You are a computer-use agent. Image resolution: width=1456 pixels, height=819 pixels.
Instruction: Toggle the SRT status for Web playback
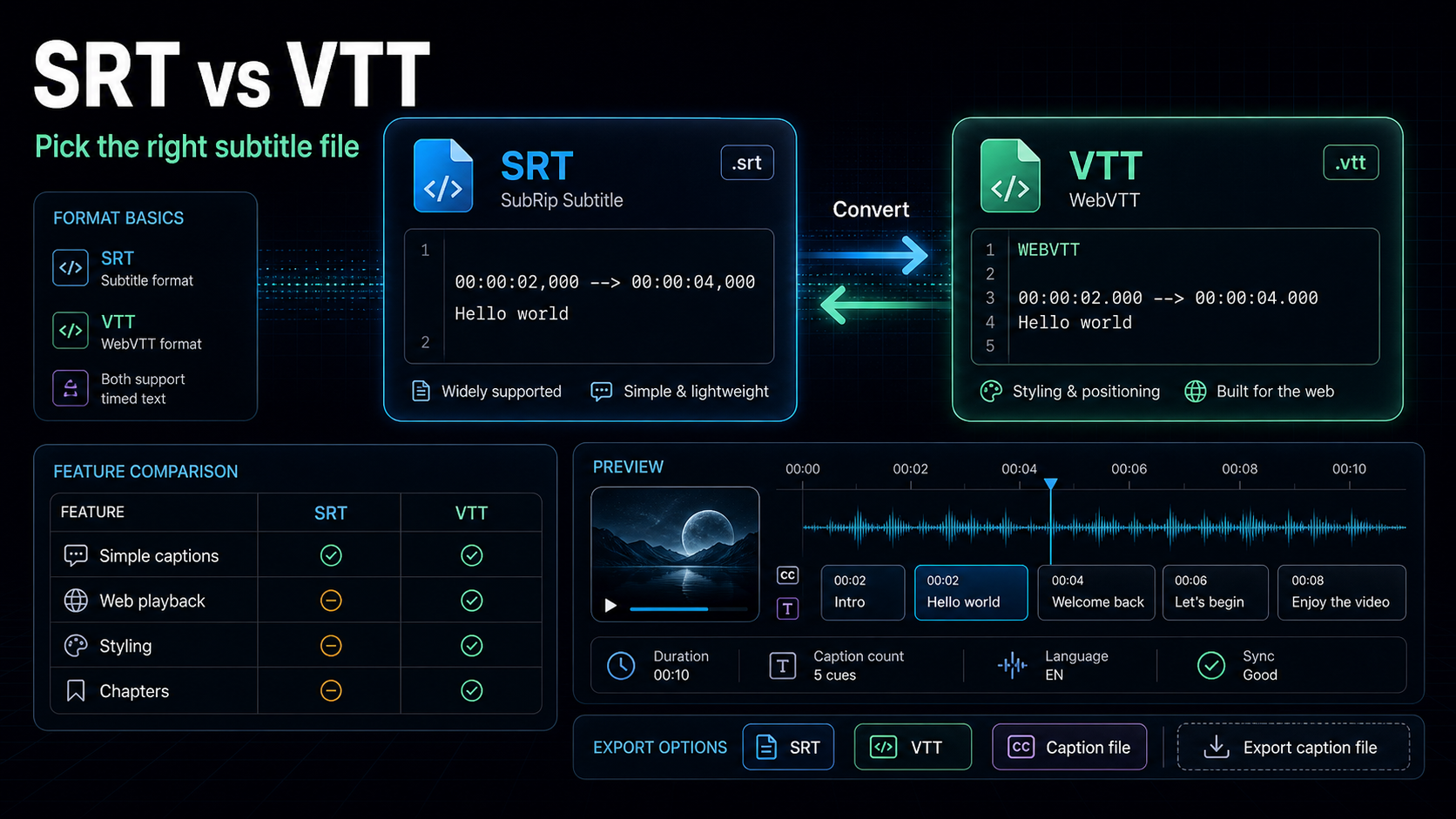331,601
